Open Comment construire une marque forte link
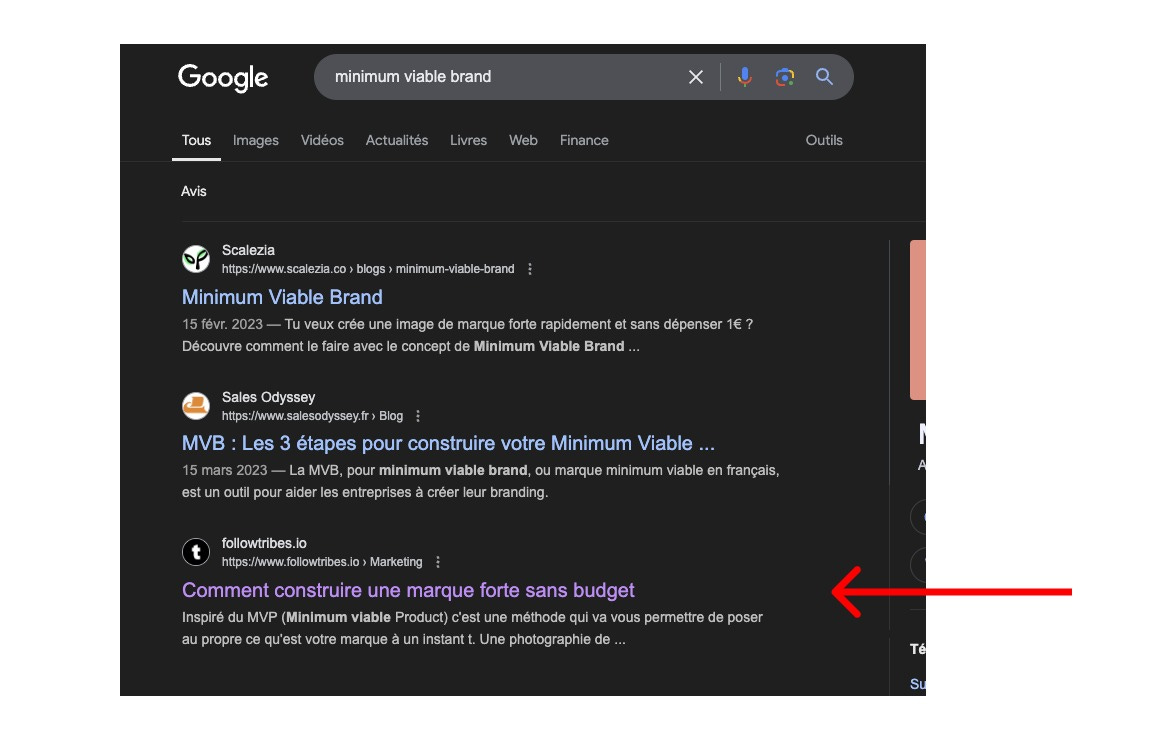Viewport: 1150px width, 740px height. click(408, 590)
